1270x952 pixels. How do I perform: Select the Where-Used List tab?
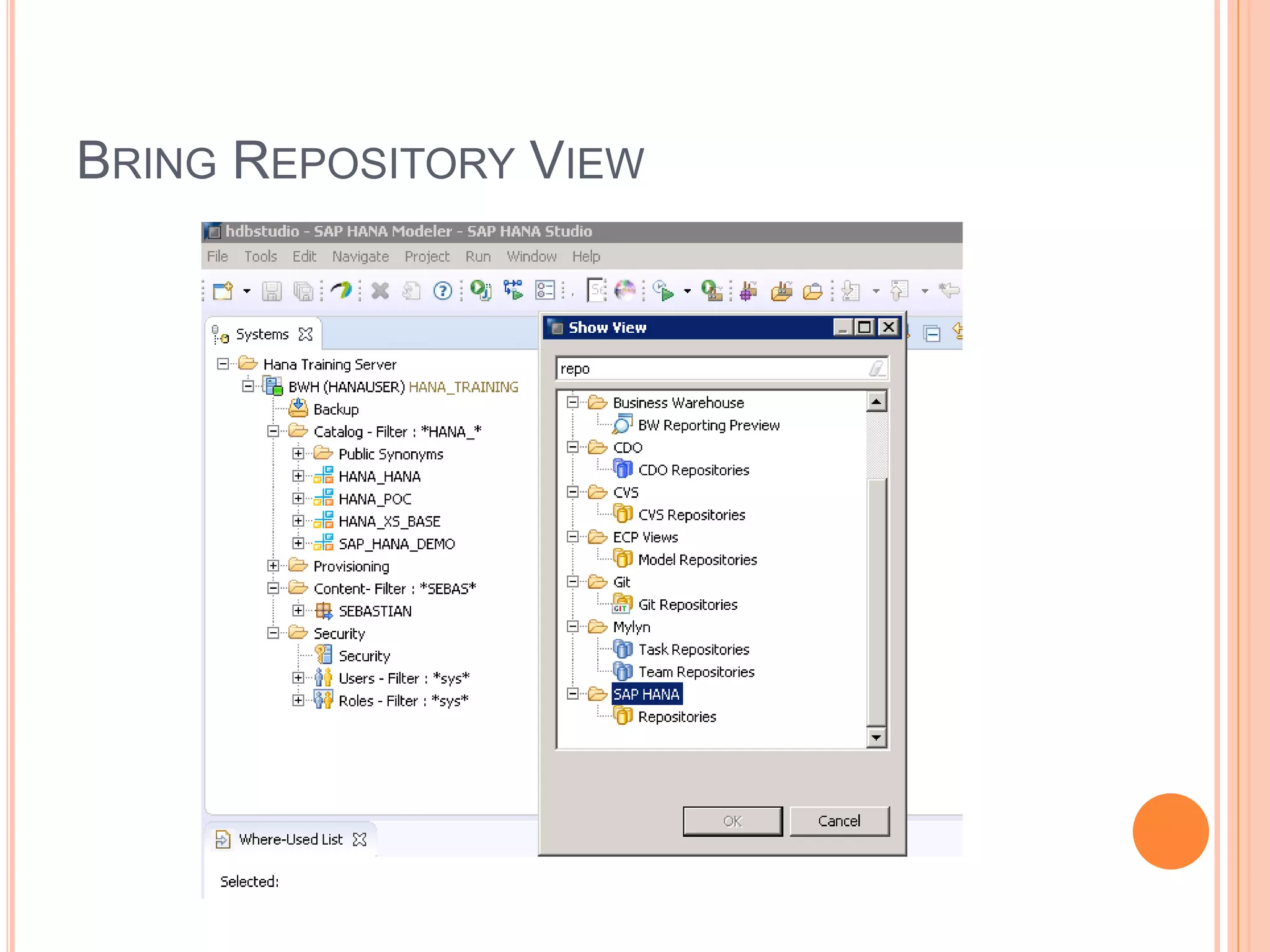pos(291,839)
